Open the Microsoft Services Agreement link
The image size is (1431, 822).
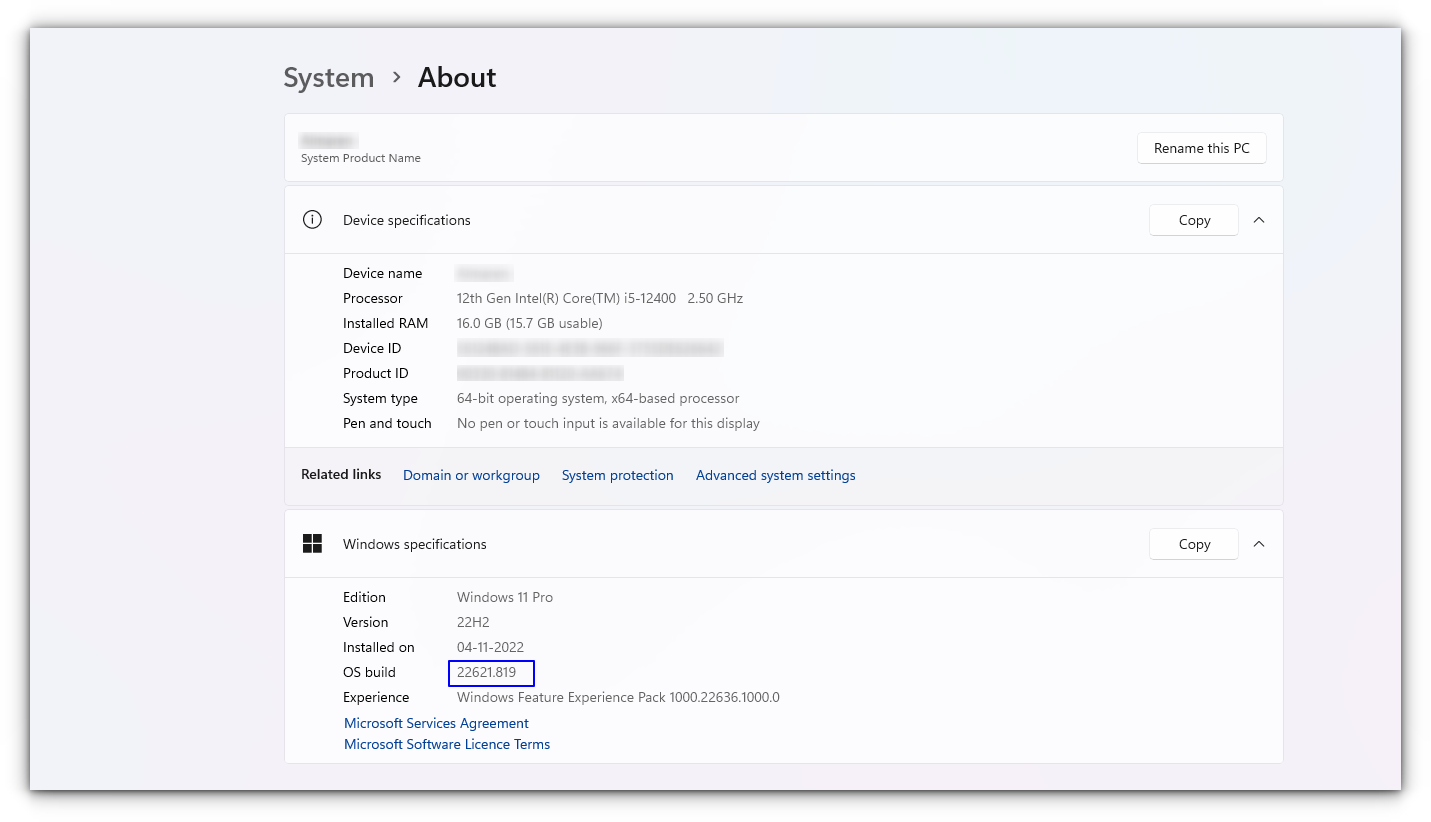pos(436,723)
